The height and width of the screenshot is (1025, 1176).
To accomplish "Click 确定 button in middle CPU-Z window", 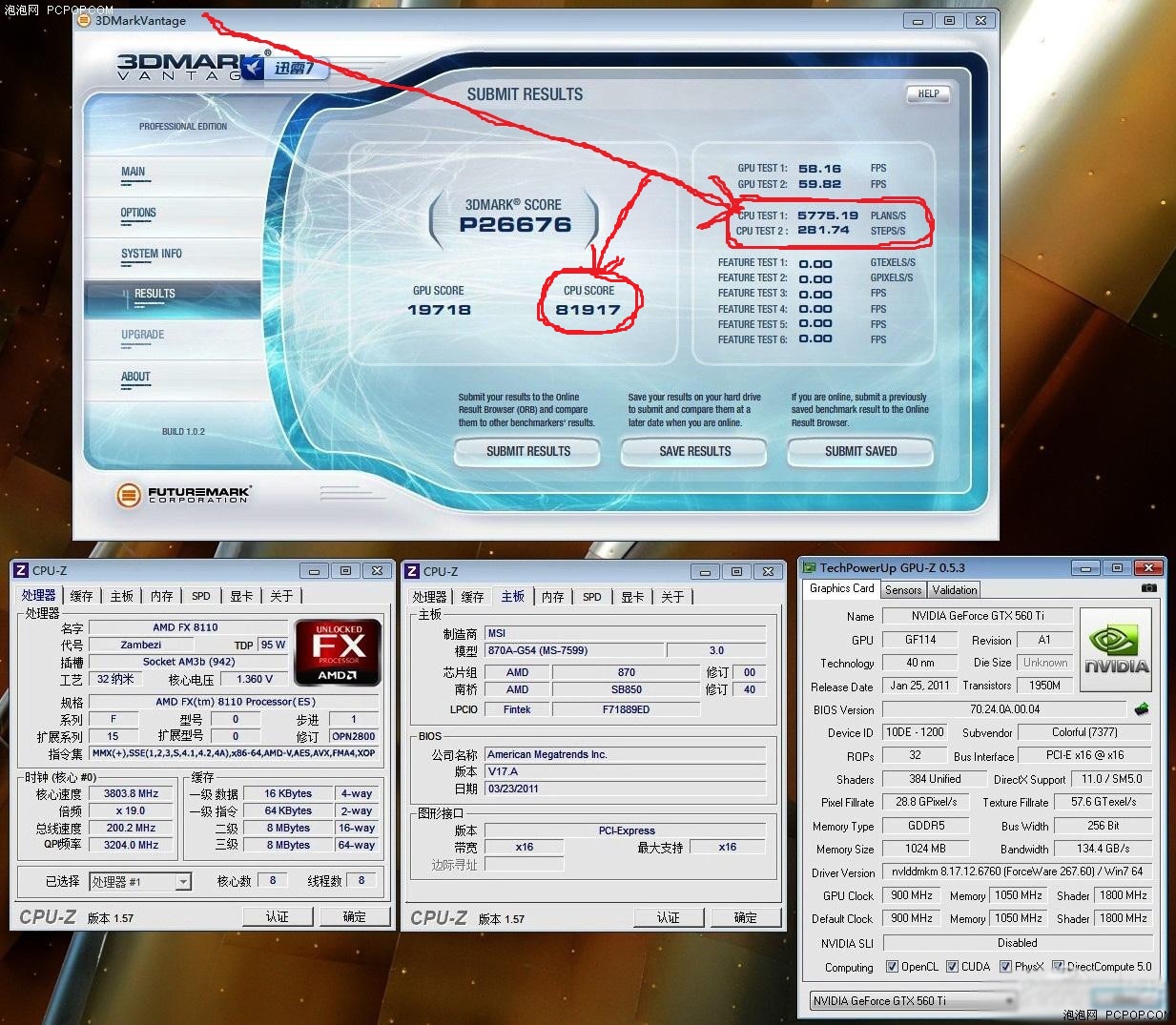I will 745,917.
